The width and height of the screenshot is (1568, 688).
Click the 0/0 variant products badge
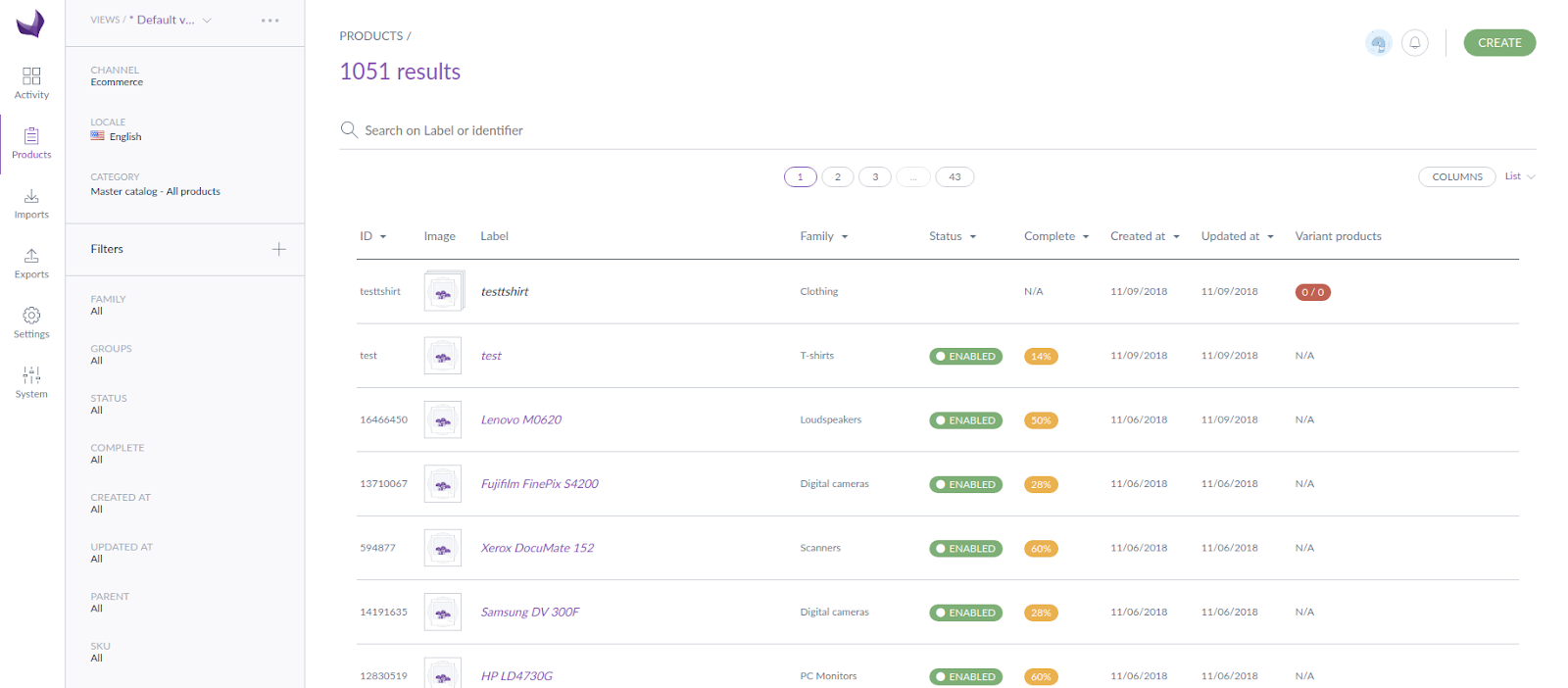(1313, 292)
